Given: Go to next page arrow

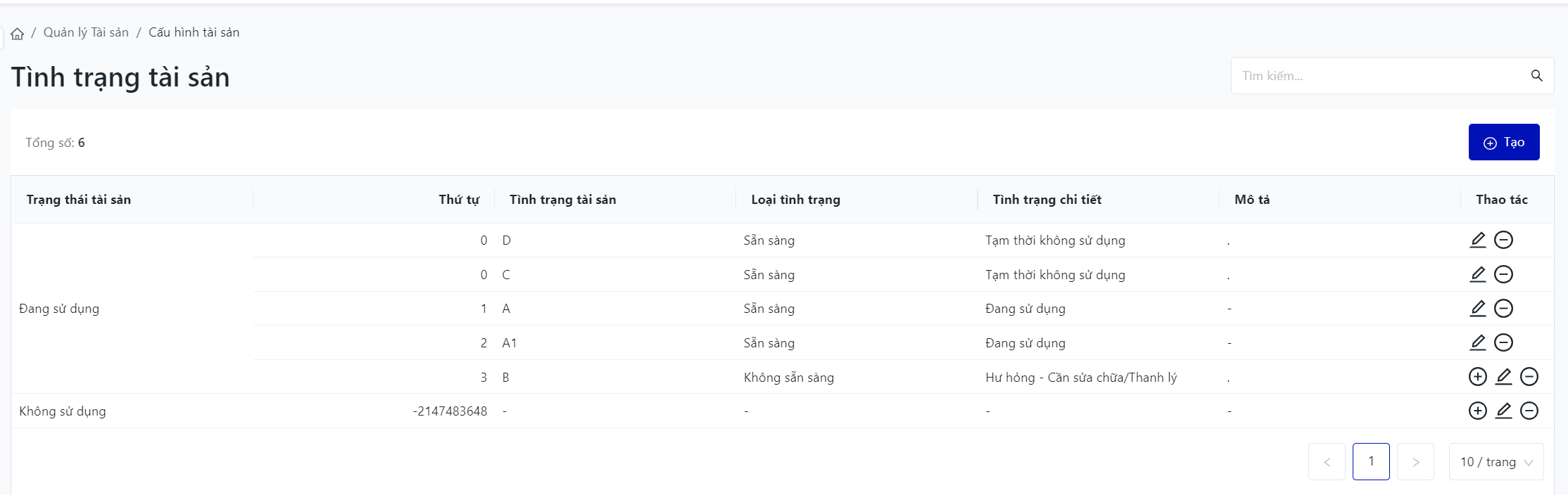Looking at the screenshot, I should pyautogui.click(x=1415, y=462).
